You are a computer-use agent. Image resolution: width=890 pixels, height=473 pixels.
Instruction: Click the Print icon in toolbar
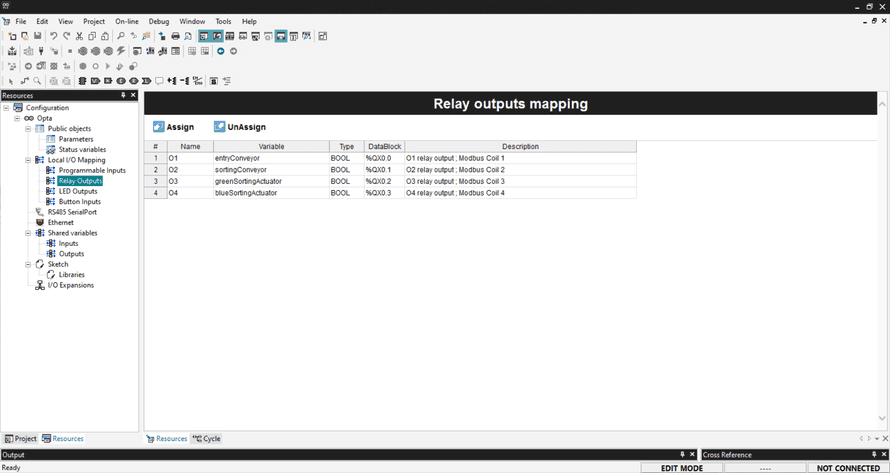[175, 36]
